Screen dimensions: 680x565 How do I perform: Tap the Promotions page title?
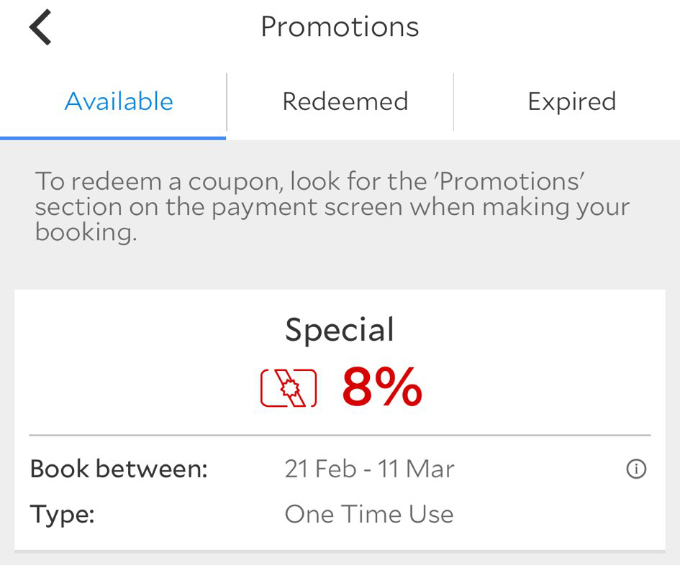(x=340, y=27)
